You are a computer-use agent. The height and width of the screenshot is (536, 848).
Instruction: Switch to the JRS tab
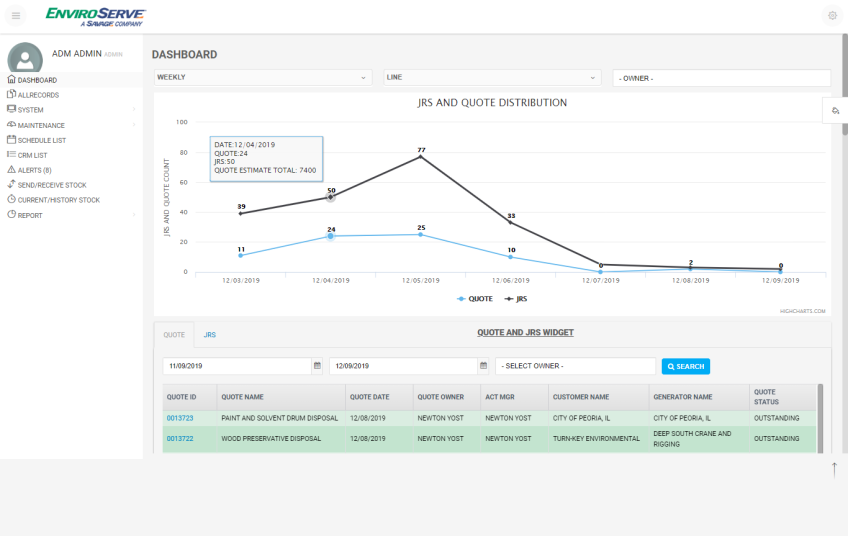(209, 335)
